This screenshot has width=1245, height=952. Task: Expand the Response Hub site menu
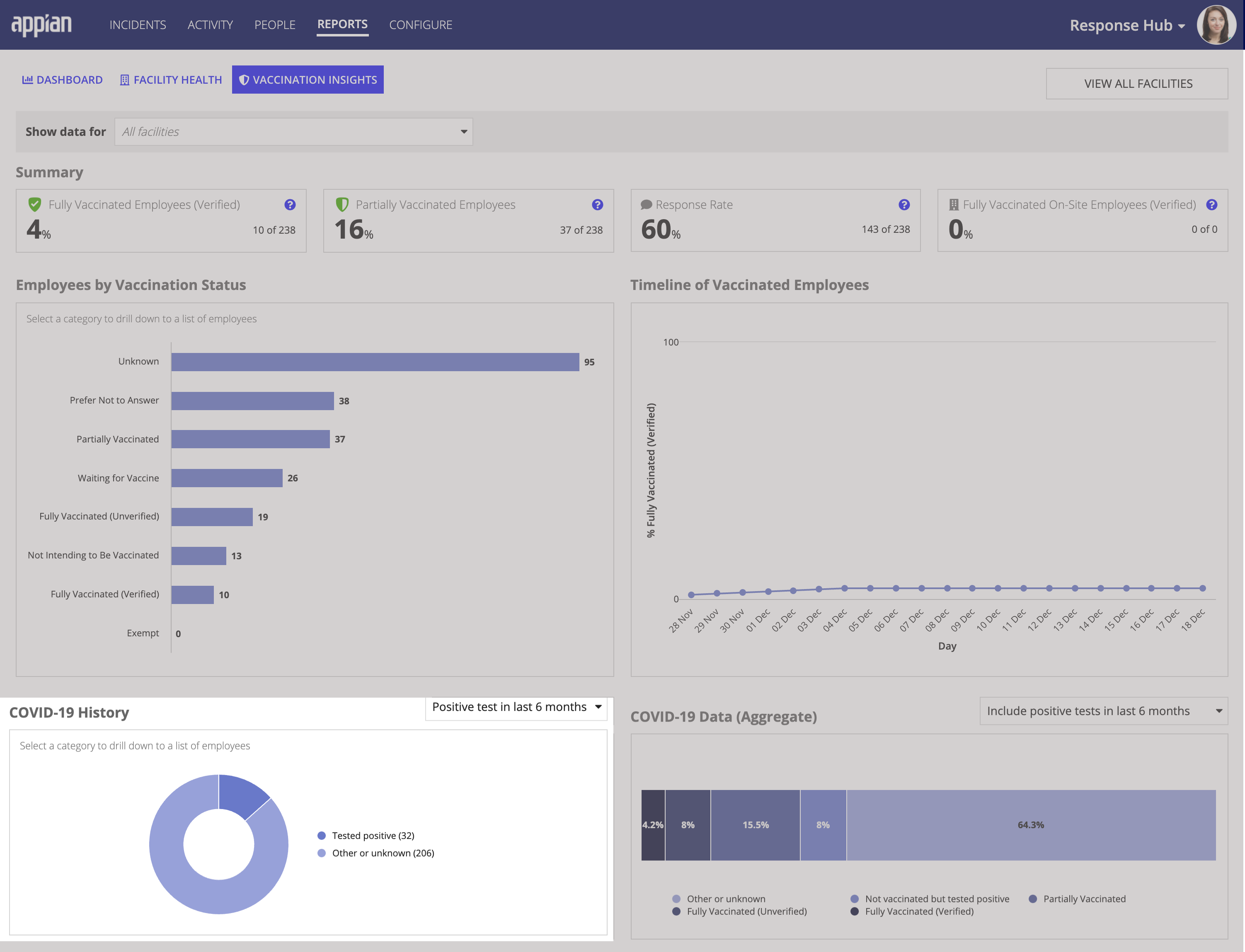click(x=1128, y=26)
